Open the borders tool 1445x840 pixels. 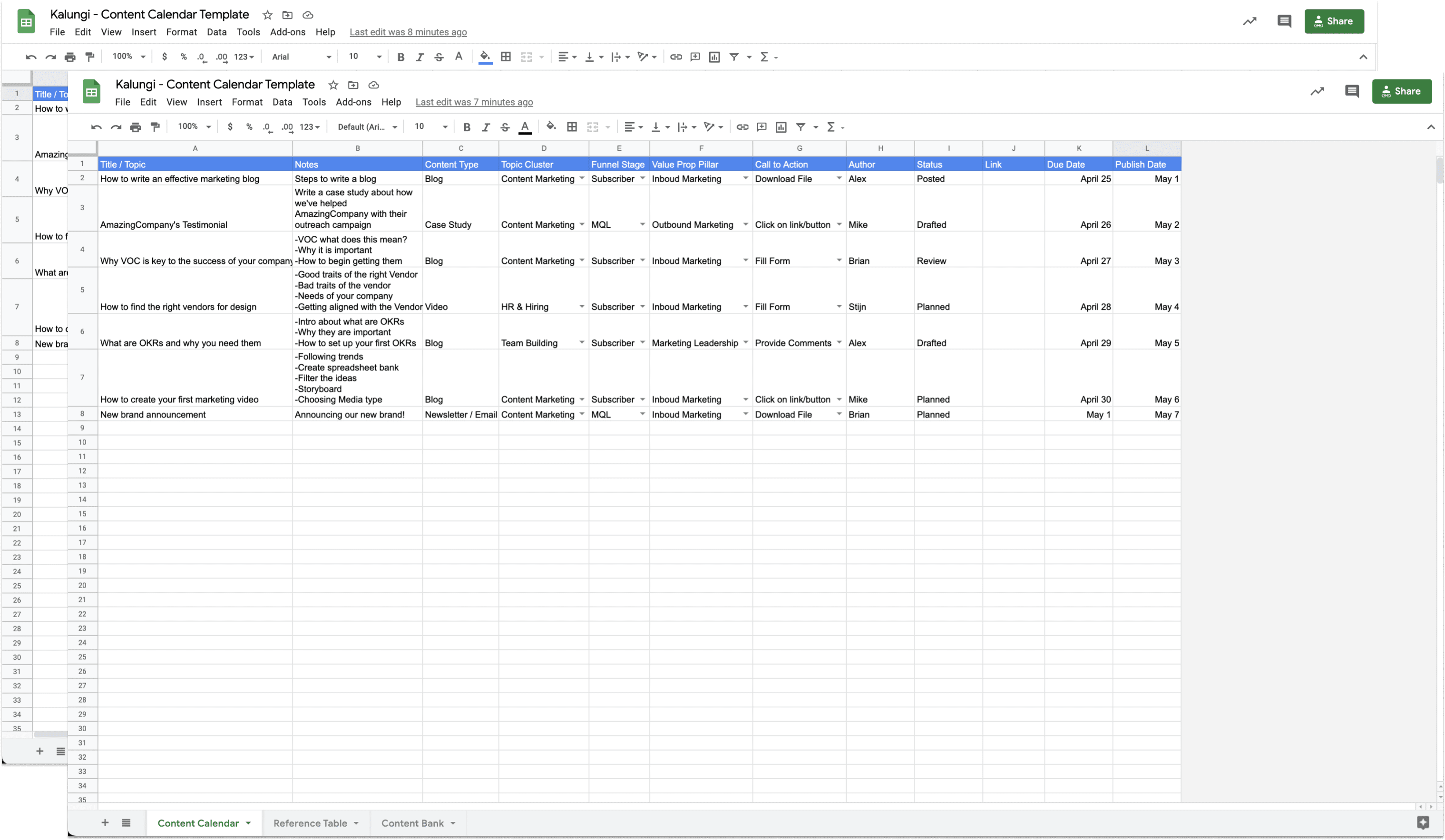click(572, 127)
